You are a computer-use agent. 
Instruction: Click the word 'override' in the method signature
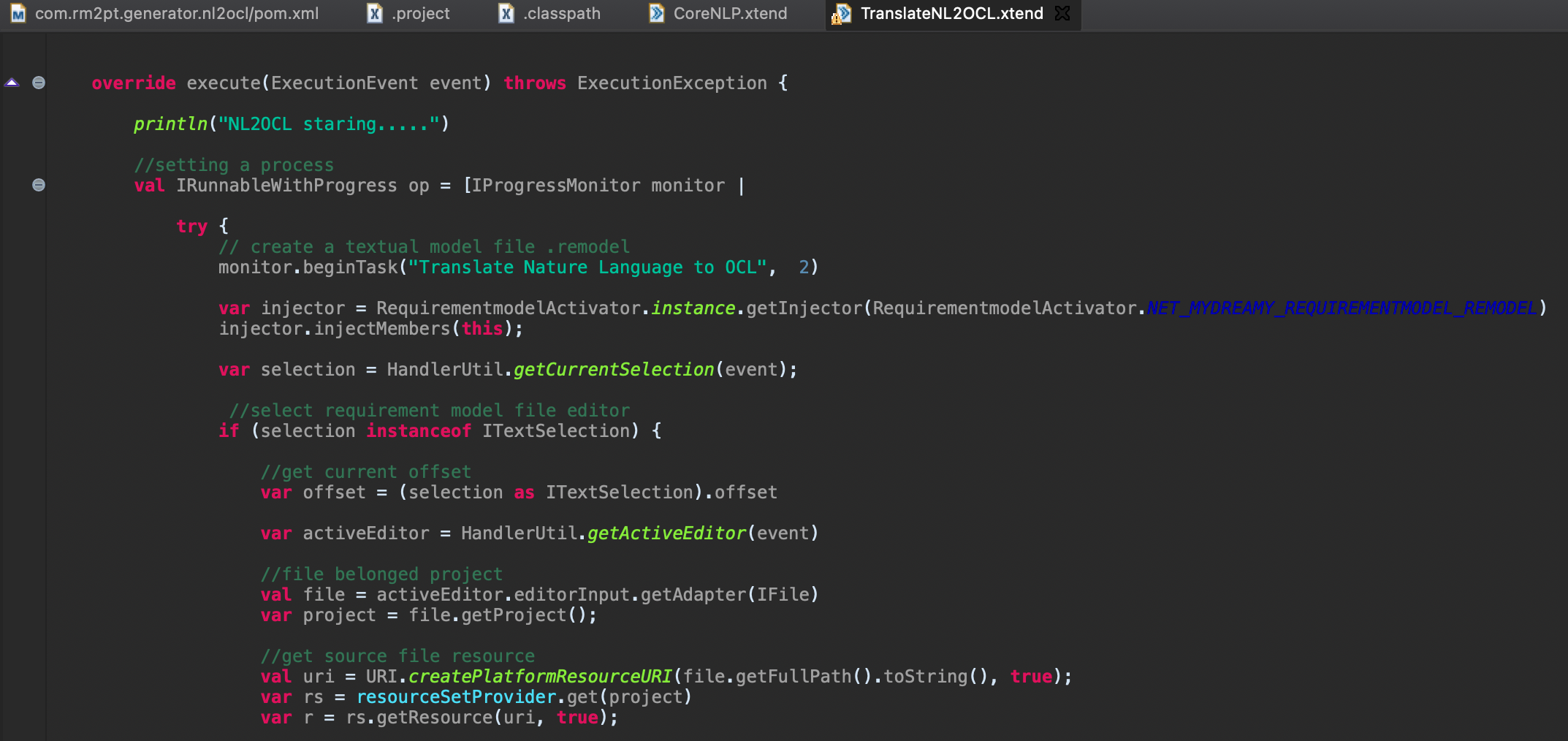point(134,83)
